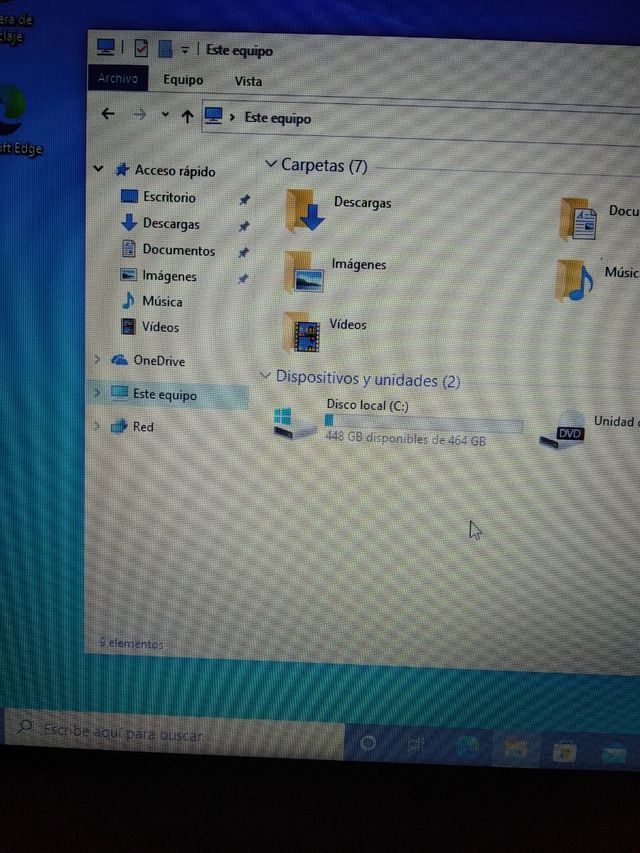Select the Descargas folder icon in Carpetas
Screen dimensions: 640x853
304,211
